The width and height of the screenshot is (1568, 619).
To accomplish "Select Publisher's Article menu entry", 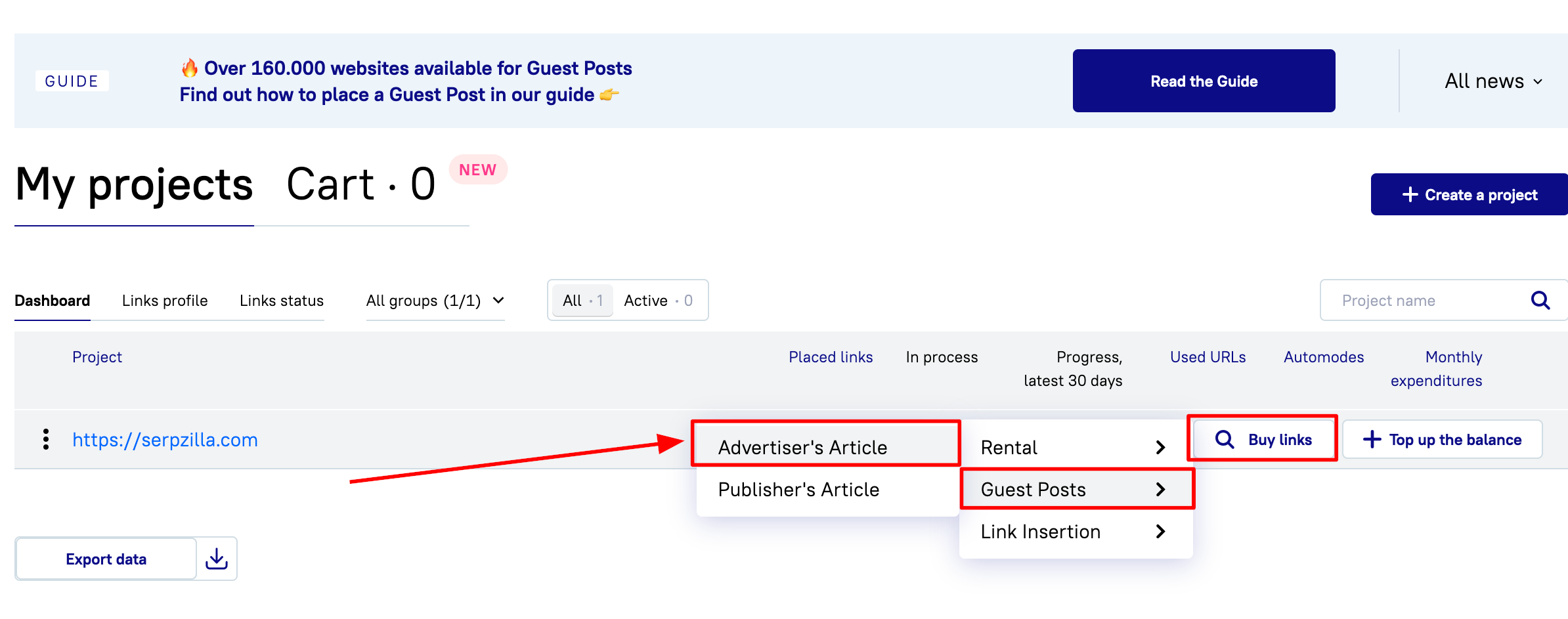I will point(827,490).
